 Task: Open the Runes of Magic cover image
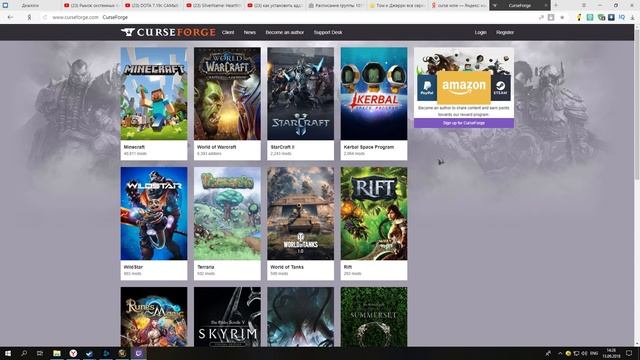(154, 317)
